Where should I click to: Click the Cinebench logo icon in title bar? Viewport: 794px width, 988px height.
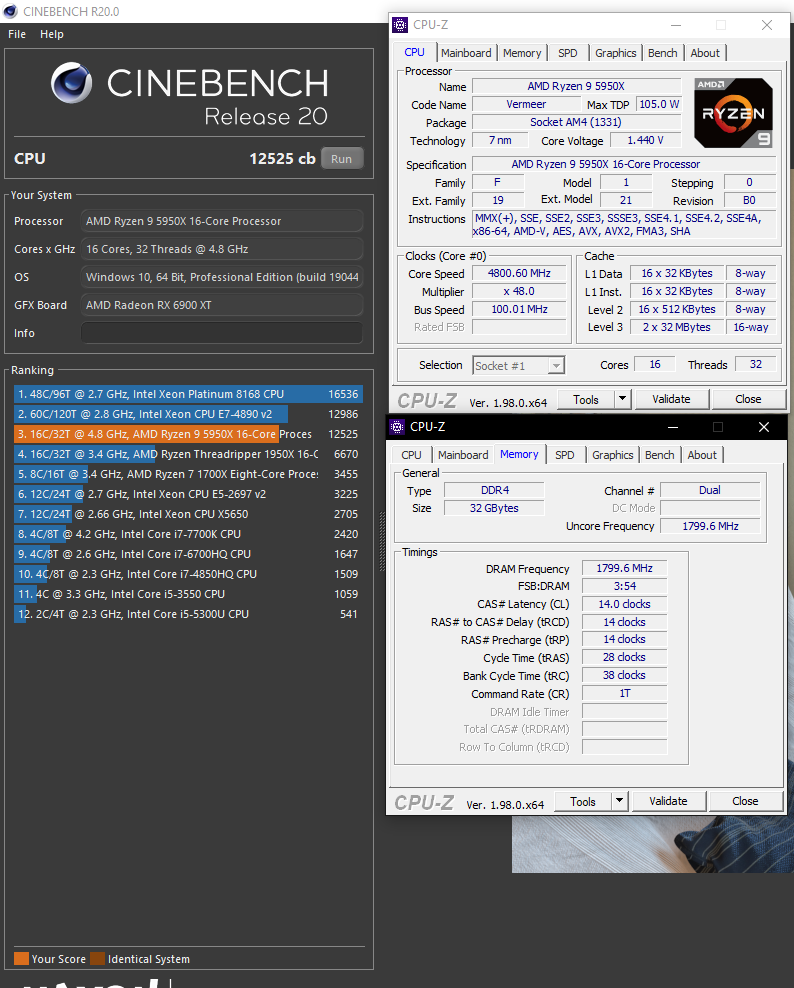pos(10,11)
